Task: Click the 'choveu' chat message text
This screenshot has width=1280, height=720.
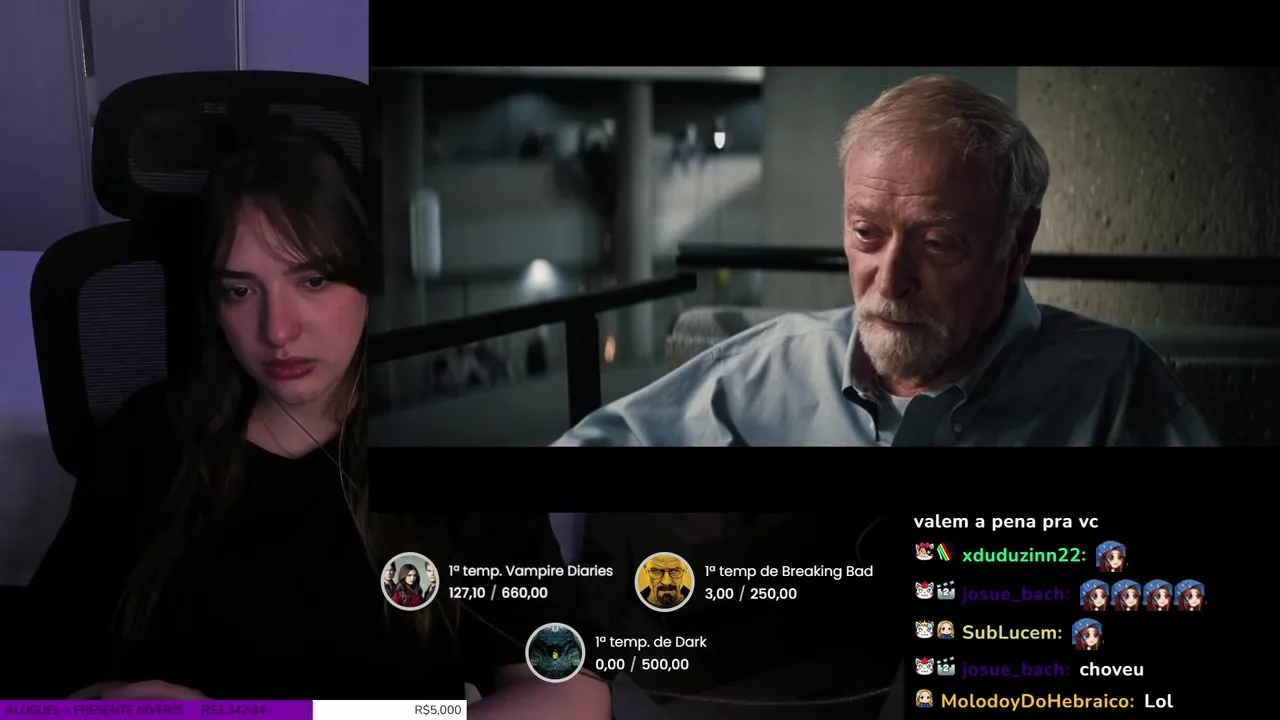Action: point(1112,670)
